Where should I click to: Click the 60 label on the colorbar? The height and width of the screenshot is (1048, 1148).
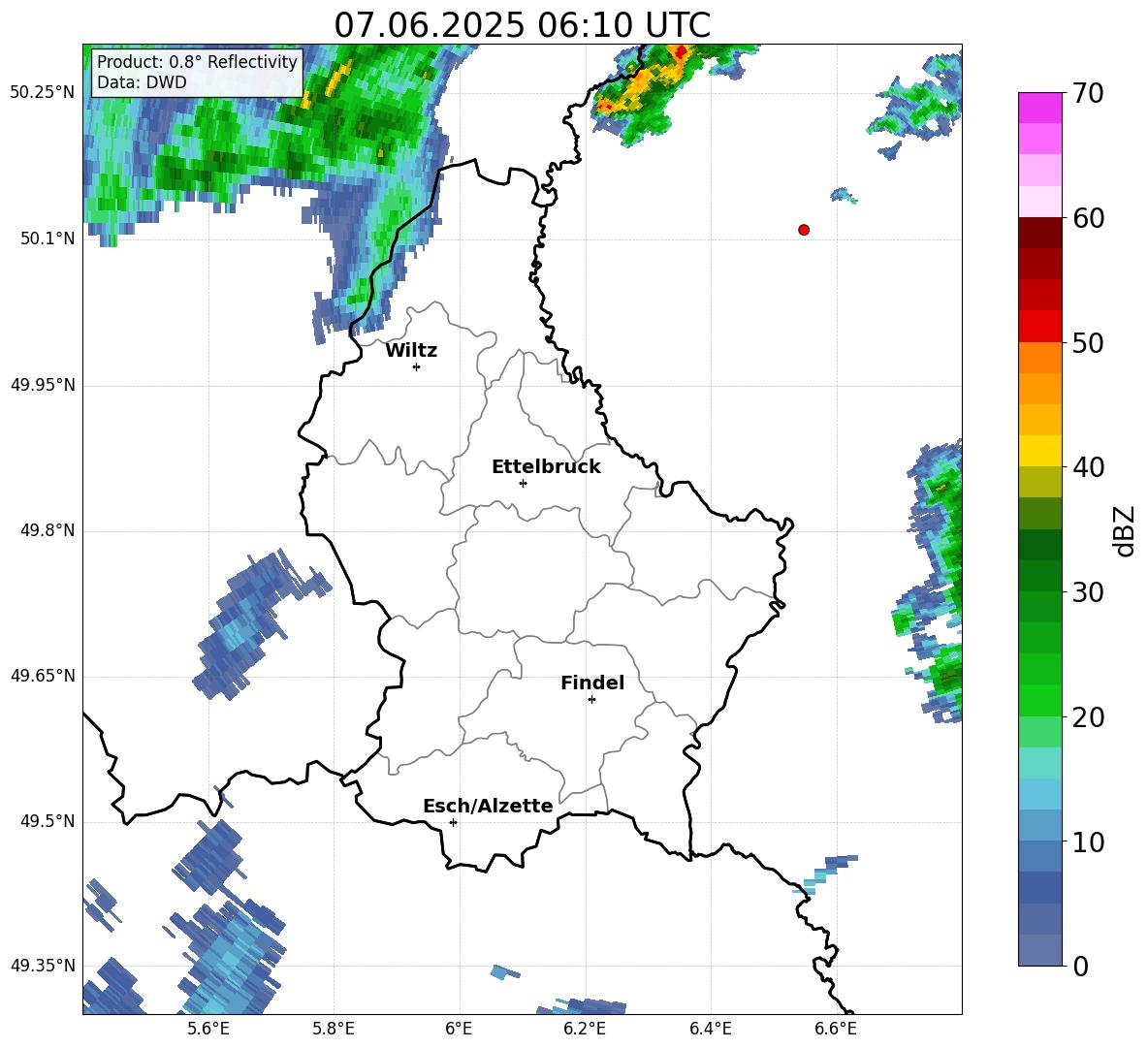pyautogui.click(x=1088, y=218)
